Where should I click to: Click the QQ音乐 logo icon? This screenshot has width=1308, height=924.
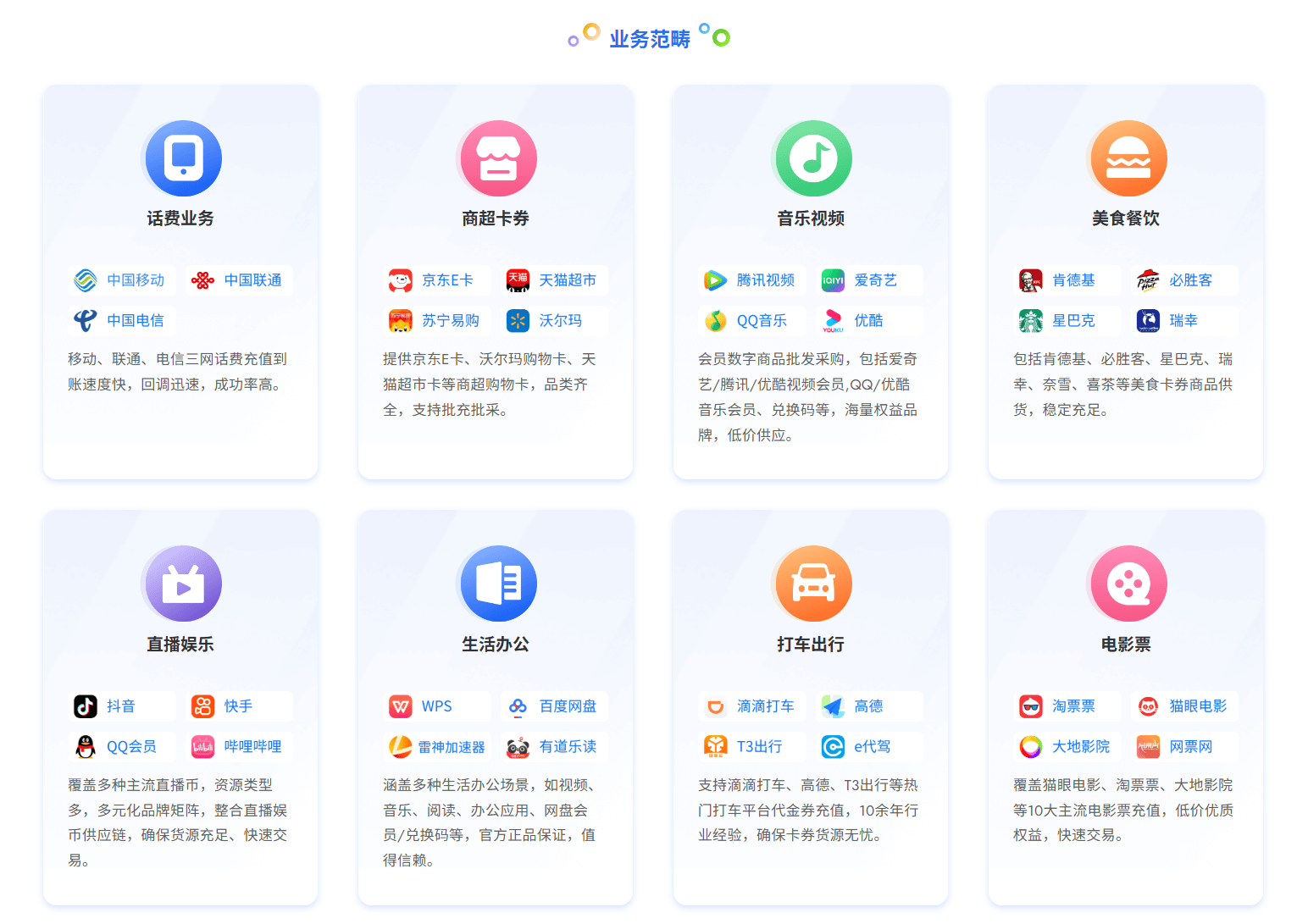(x=716, y=321)
